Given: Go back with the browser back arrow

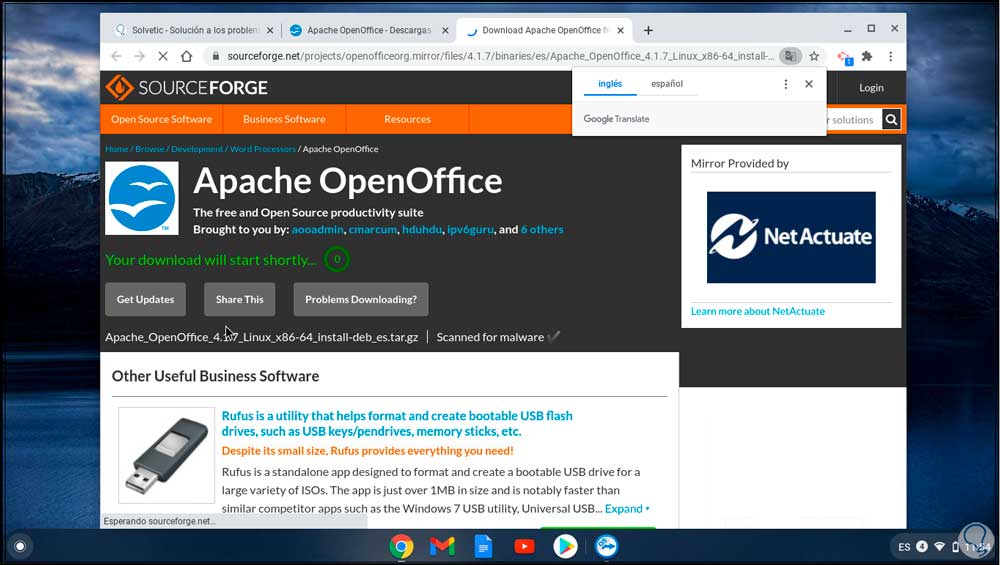Looking at the screenshot, I should coord(116,56).
